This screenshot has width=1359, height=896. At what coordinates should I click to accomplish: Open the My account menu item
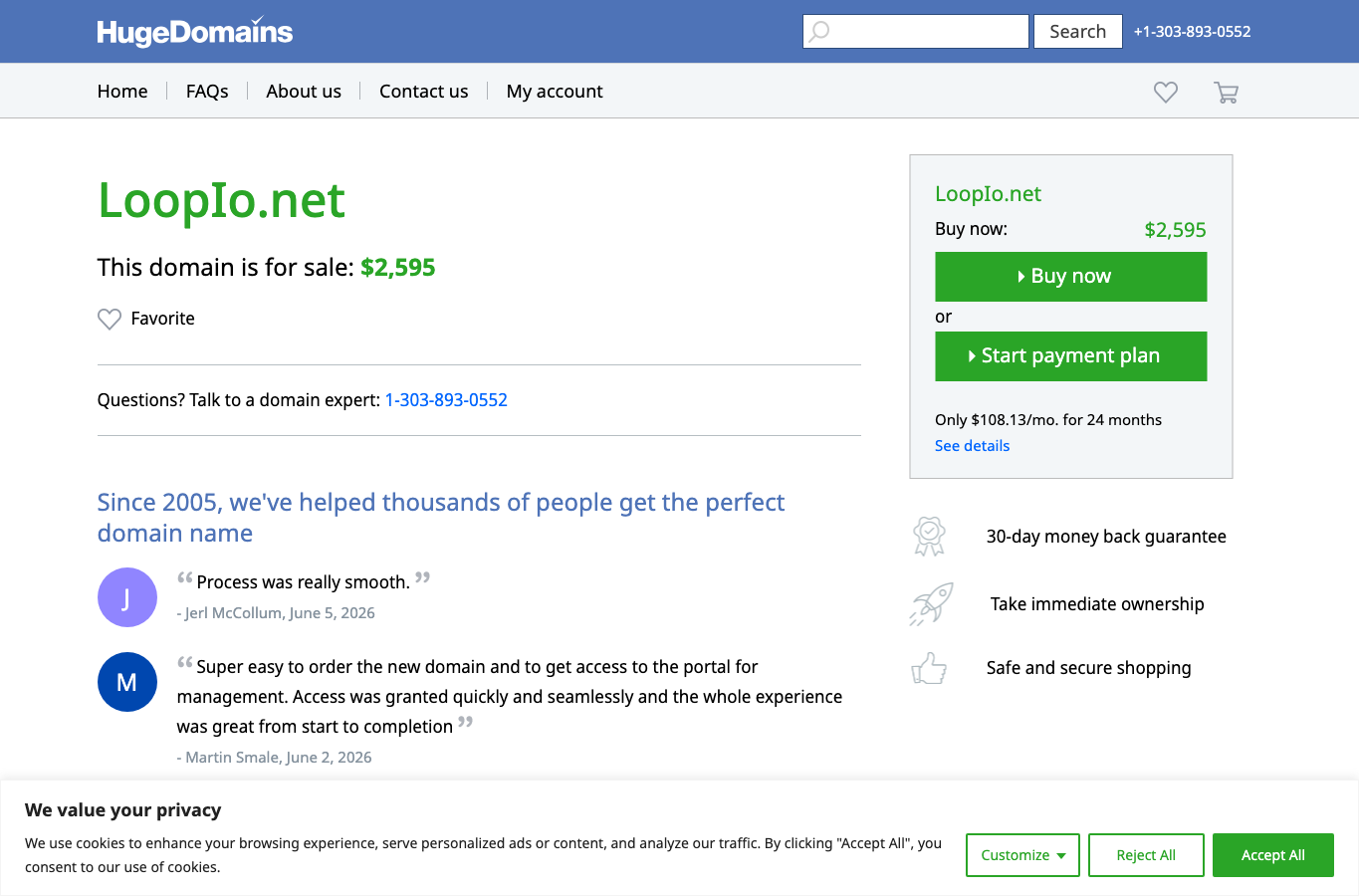pos(555,92)
